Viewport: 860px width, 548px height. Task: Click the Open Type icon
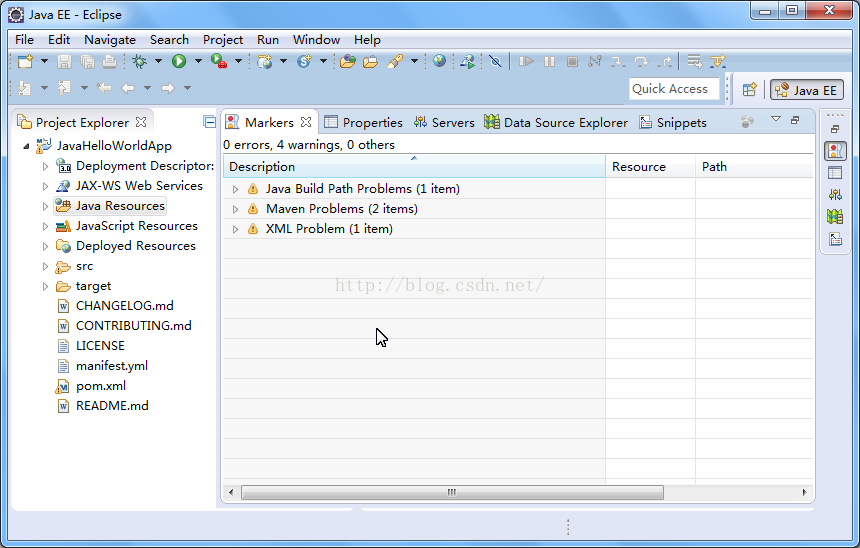pyautogui.click(x=348, y=61)
